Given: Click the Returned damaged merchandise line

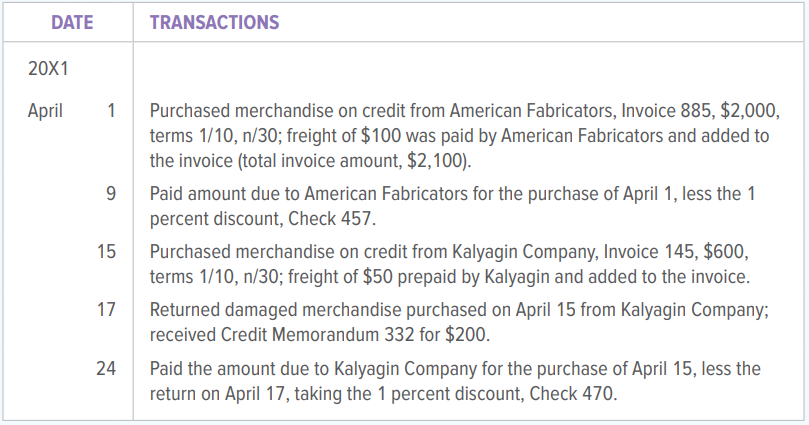Looking at the screenshot, I should point(459,310).
